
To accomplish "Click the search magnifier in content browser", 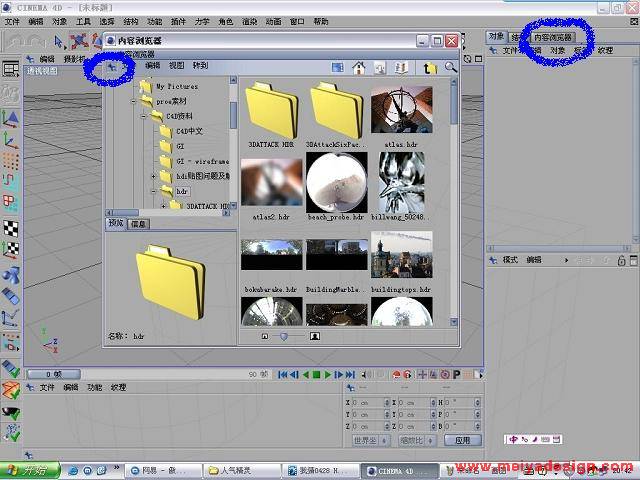I will pos(451,67).
